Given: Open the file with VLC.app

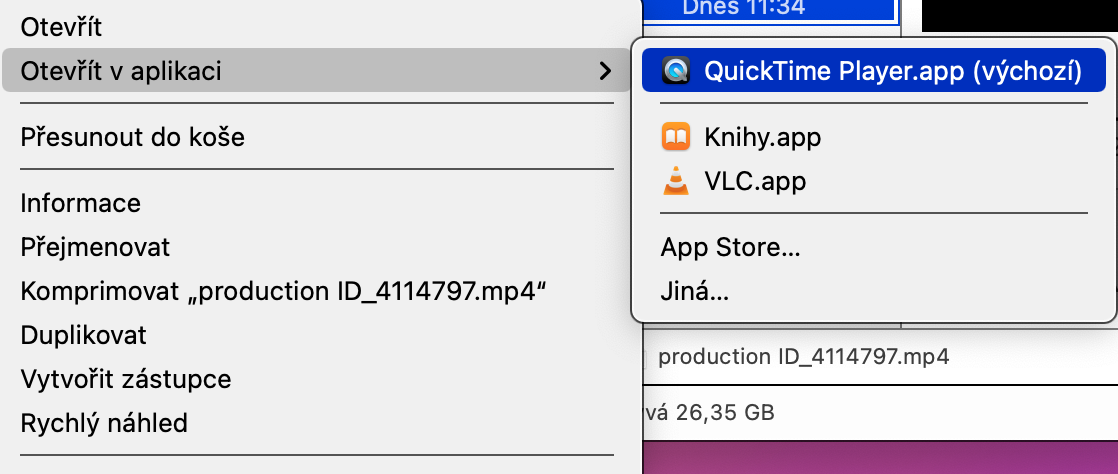Looking at the screenshot, I should [755, 181].
